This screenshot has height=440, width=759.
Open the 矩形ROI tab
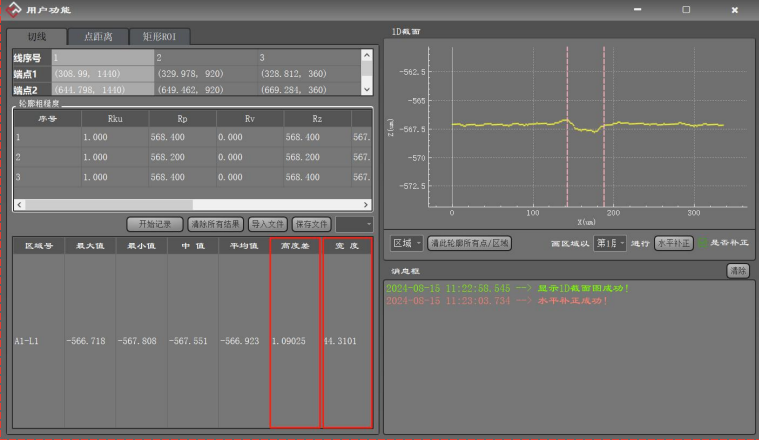point(157,37)
